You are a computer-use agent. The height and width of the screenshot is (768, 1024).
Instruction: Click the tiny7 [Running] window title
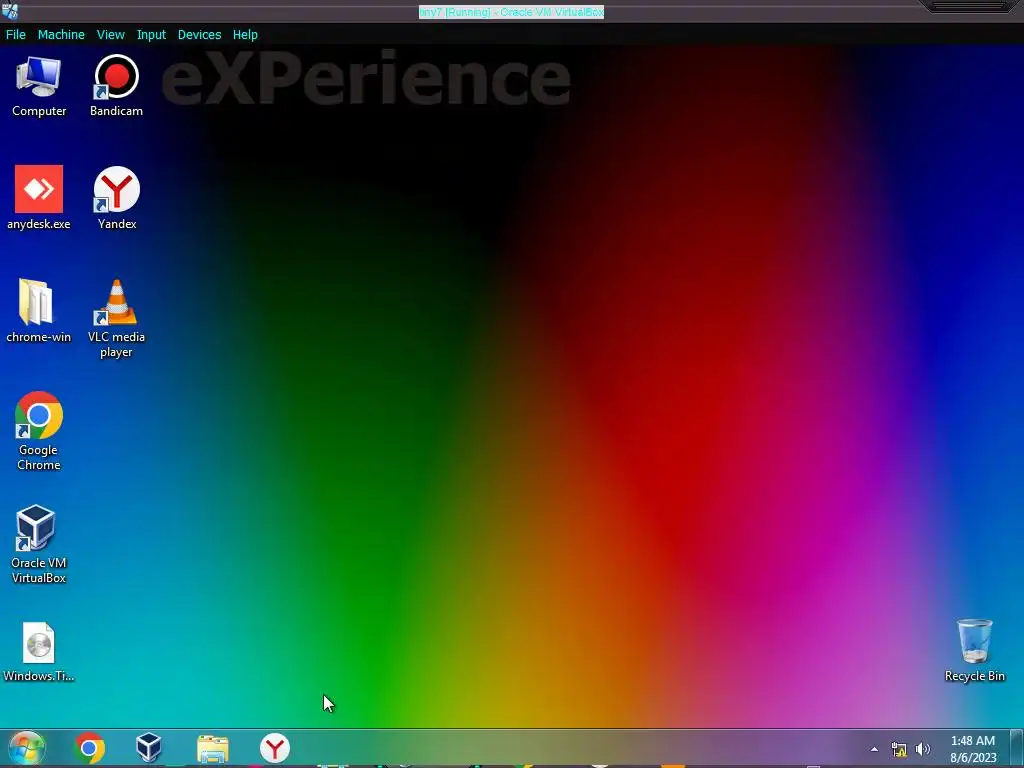(x=511, y=12)
